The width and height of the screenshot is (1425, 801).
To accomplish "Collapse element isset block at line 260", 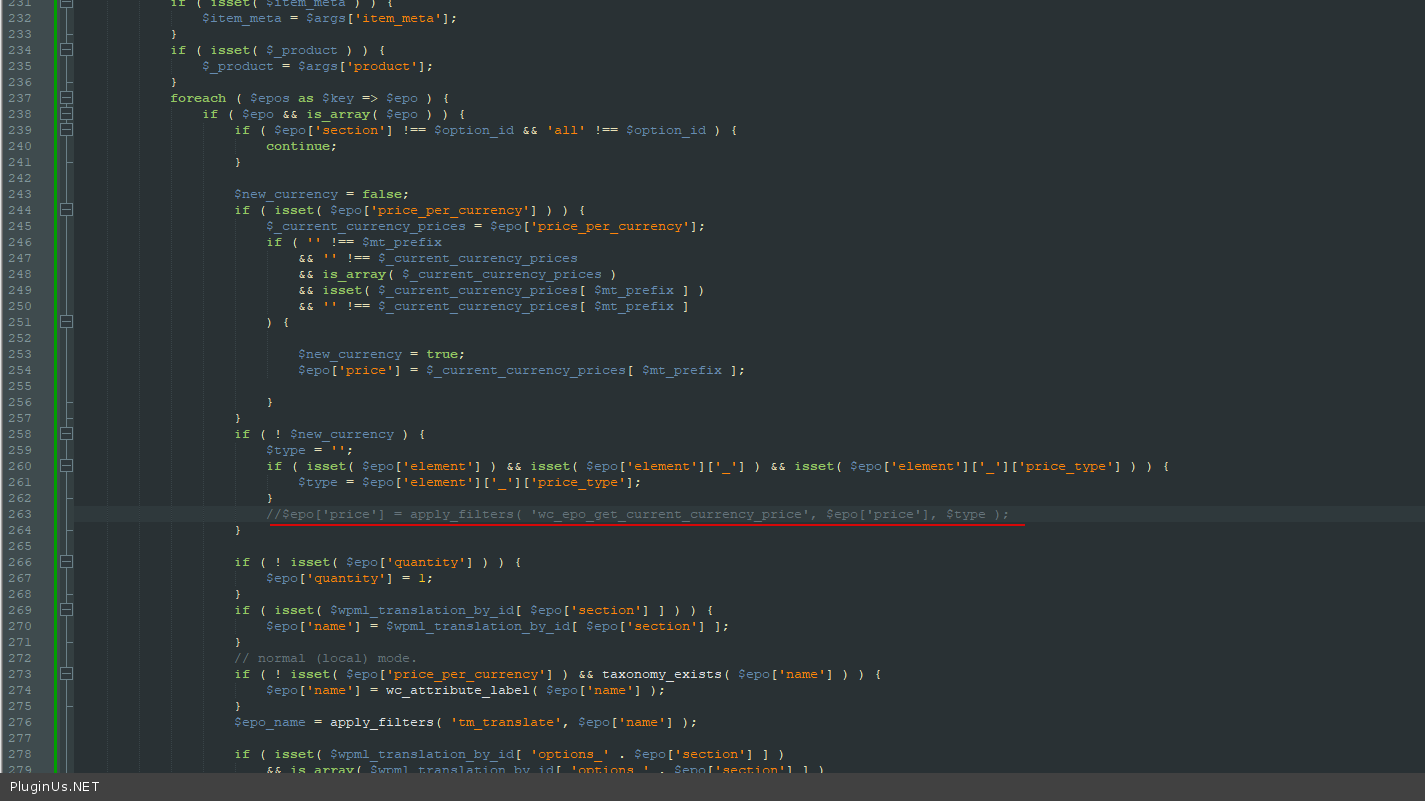I will [66, 466].
